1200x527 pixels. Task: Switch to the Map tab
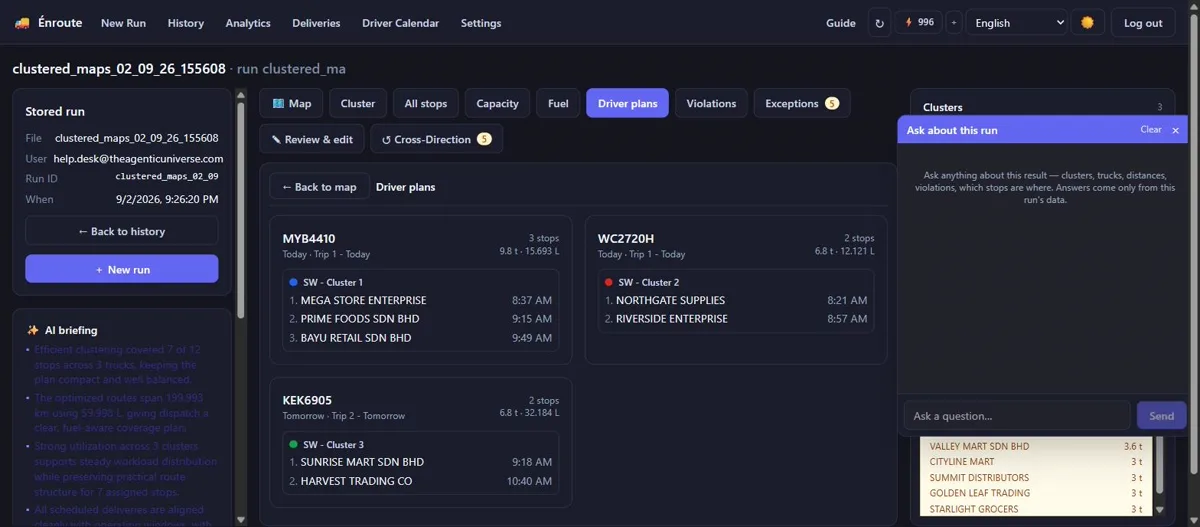pyautogui.click(x=292, y=103)
